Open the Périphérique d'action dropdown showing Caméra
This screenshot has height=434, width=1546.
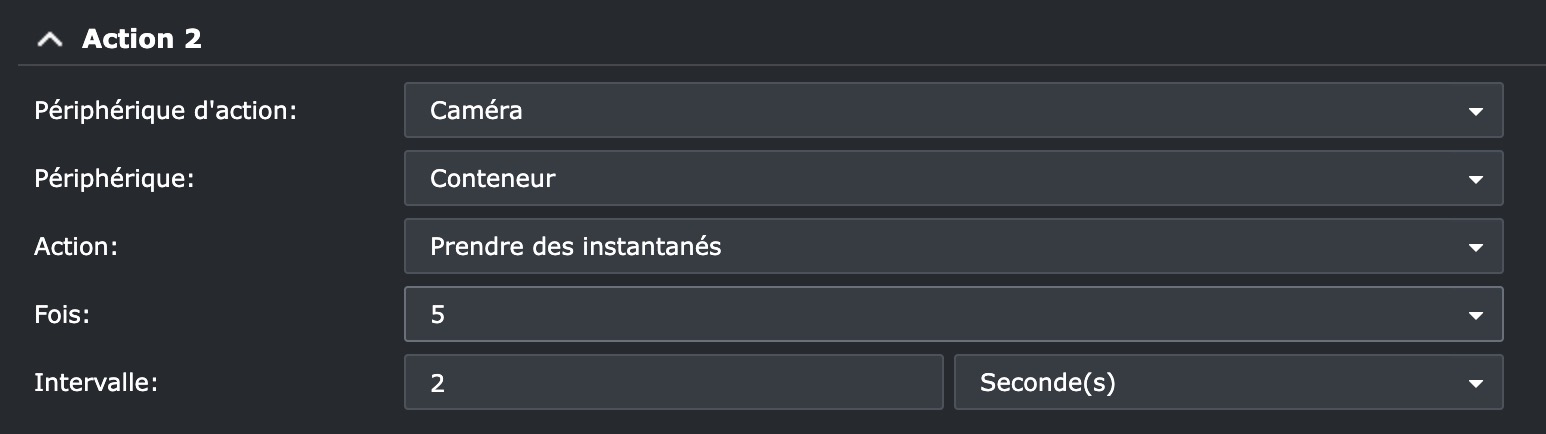pos(952,110)
